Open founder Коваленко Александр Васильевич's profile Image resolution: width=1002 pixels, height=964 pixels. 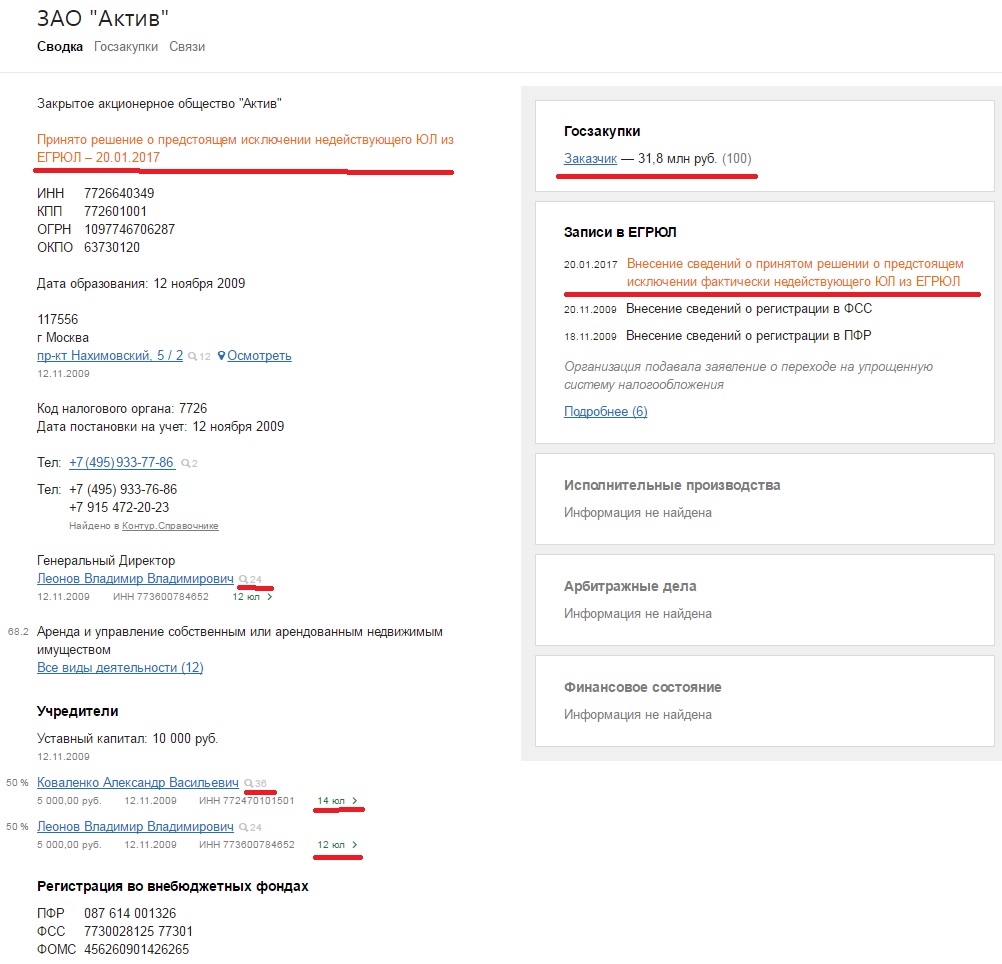point(138,782)
